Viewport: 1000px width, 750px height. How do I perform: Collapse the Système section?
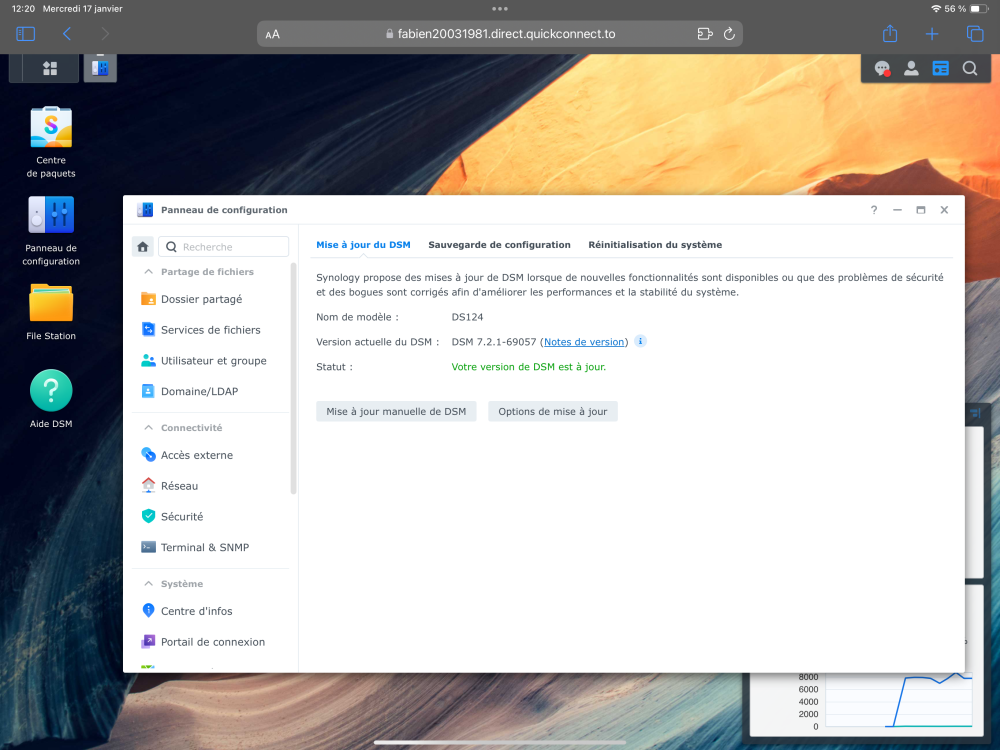coord(149,584)
